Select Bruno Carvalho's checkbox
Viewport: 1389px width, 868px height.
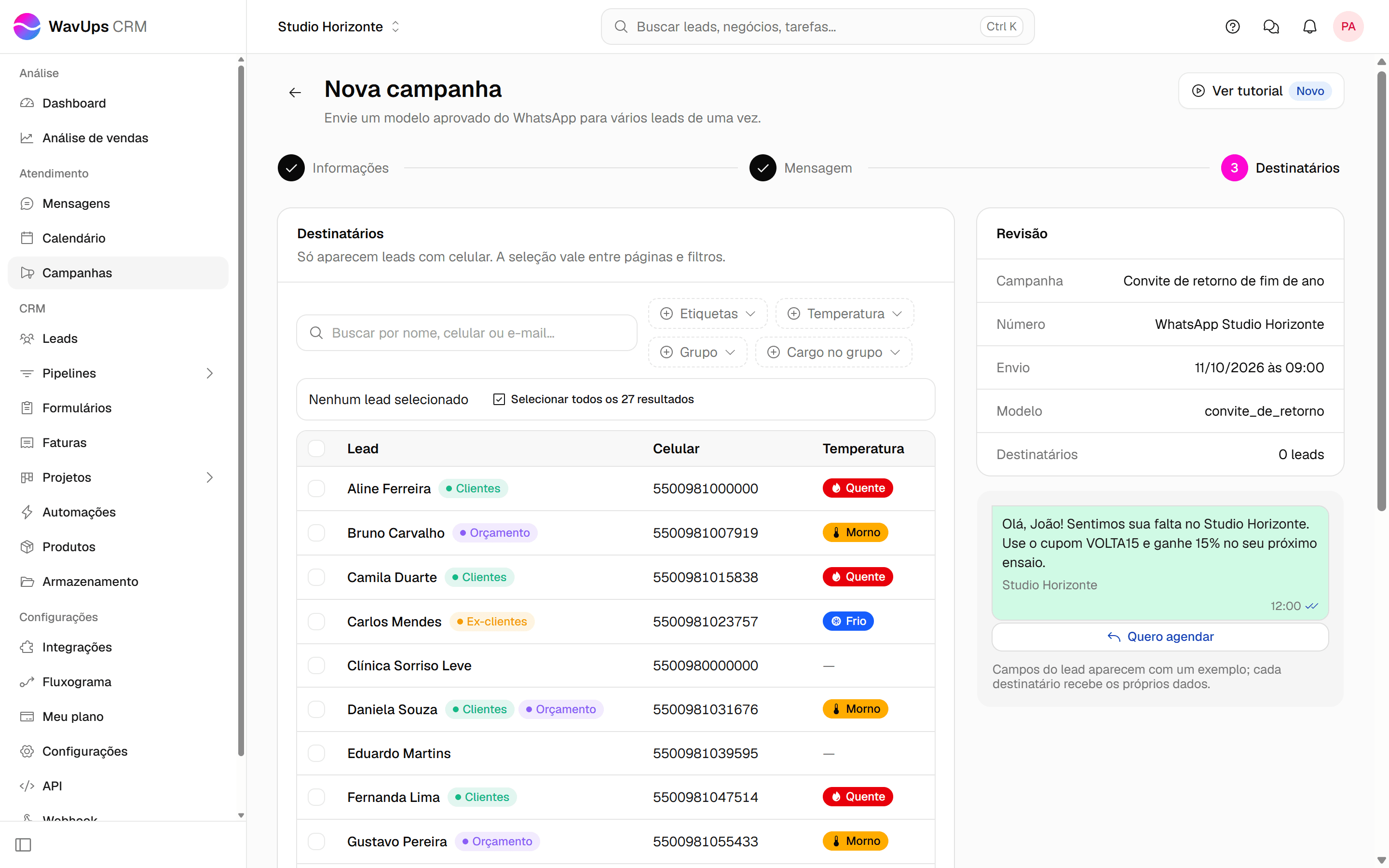coord(316,533)
